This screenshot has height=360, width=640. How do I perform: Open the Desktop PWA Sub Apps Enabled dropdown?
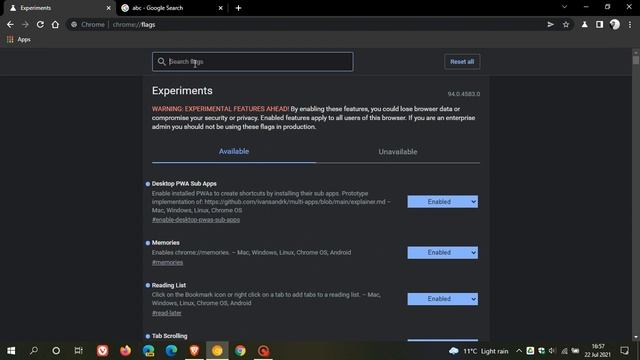pyautogui.click(x=442, y=202)
